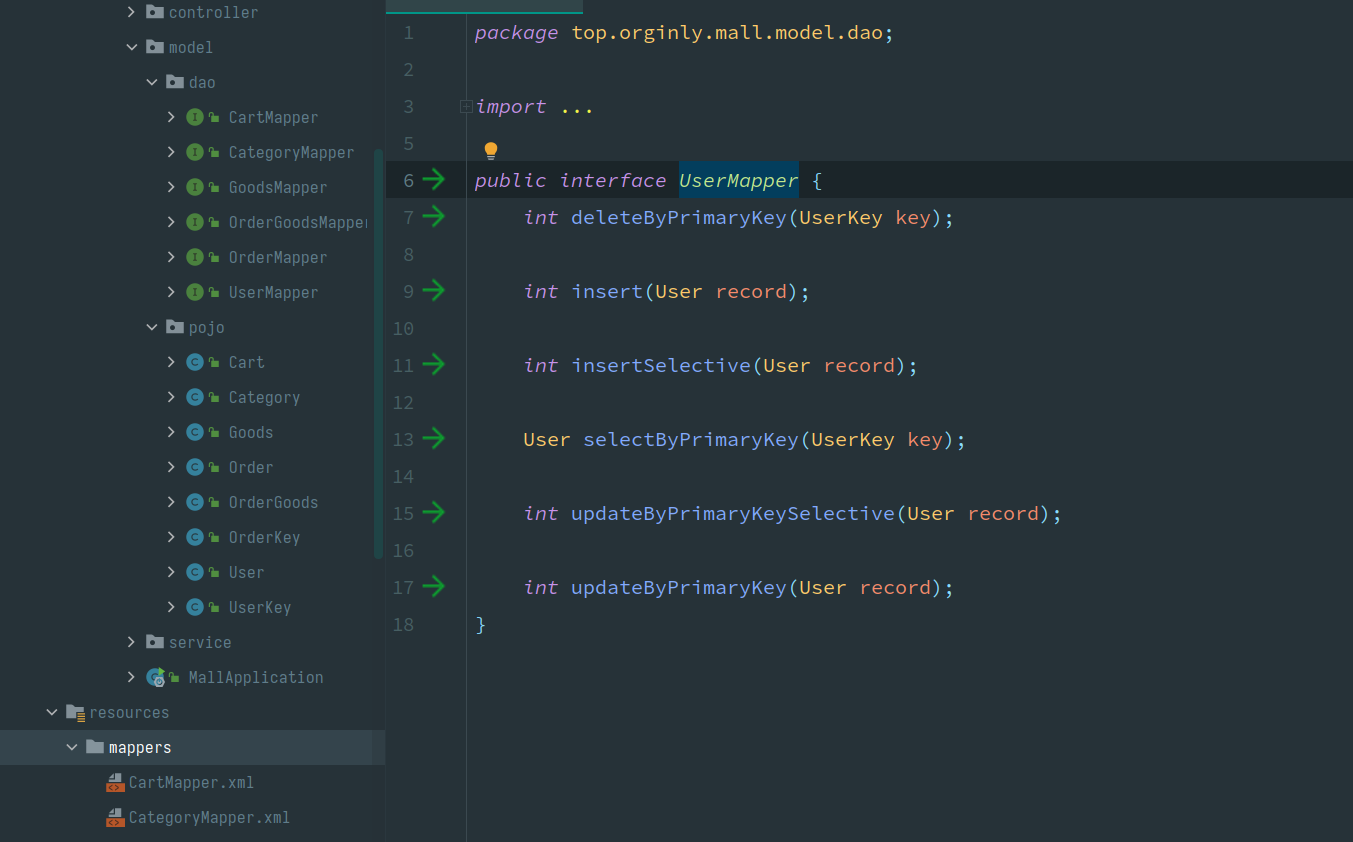Select CartMapper in the project tree
The width and height of the screenshot is (1353, 842).
pyautogui.click(x=273, y=117)
